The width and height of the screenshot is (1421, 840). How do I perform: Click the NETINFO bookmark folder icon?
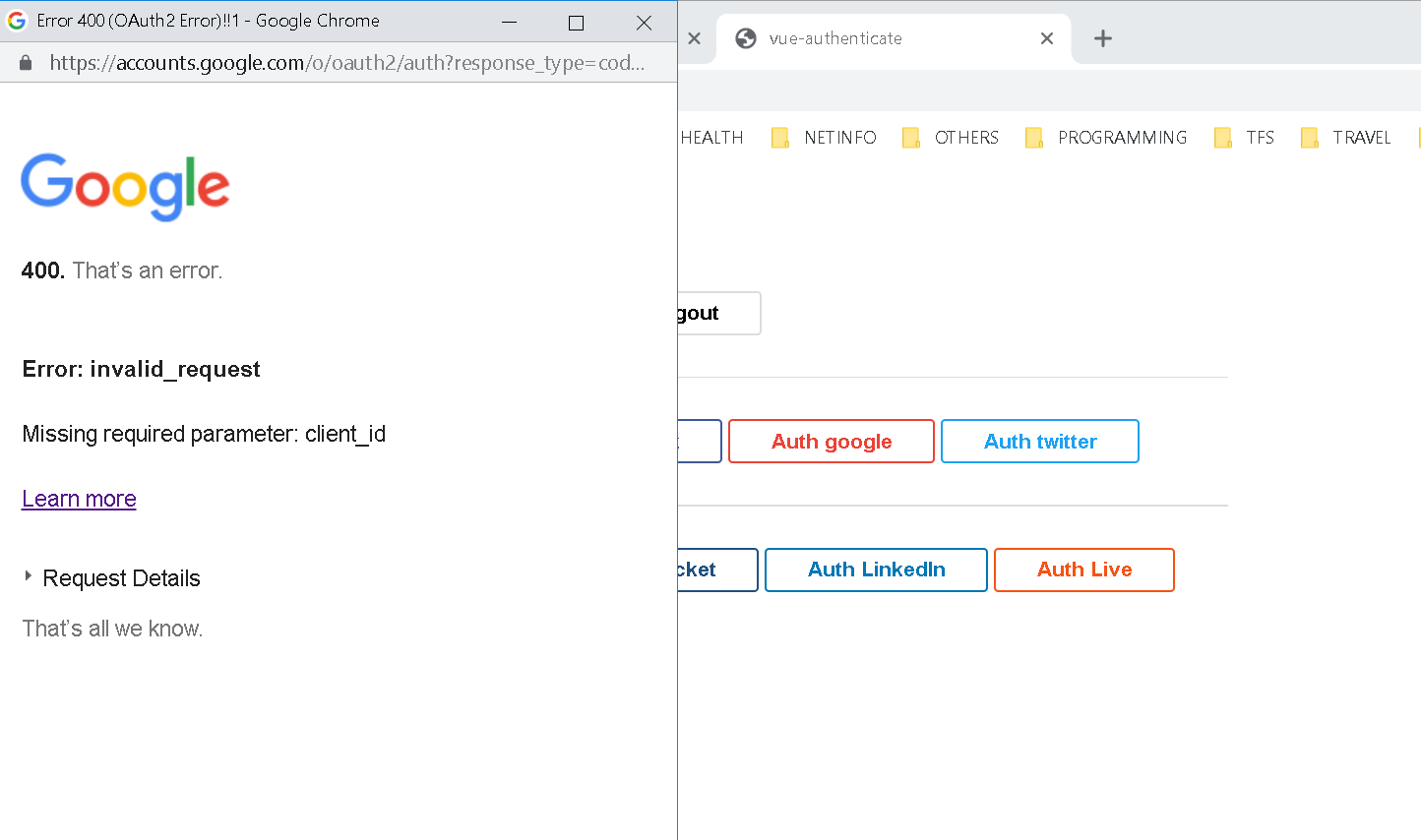(779, 138)
